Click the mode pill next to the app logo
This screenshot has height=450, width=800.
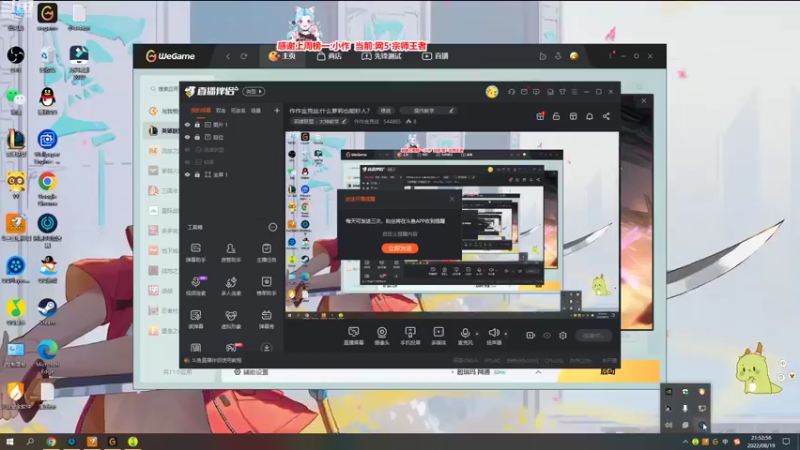(254, 91)
